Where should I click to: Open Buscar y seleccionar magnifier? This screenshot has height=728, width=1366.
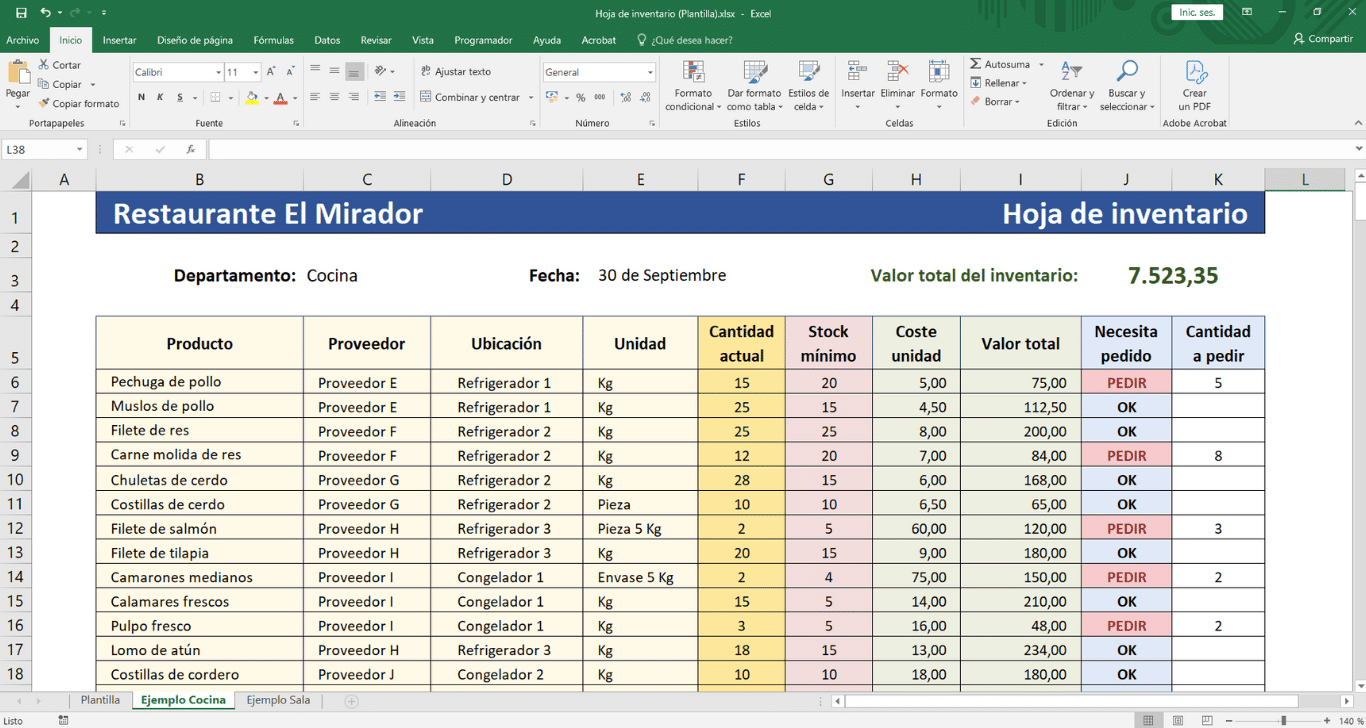[1127, 73]
